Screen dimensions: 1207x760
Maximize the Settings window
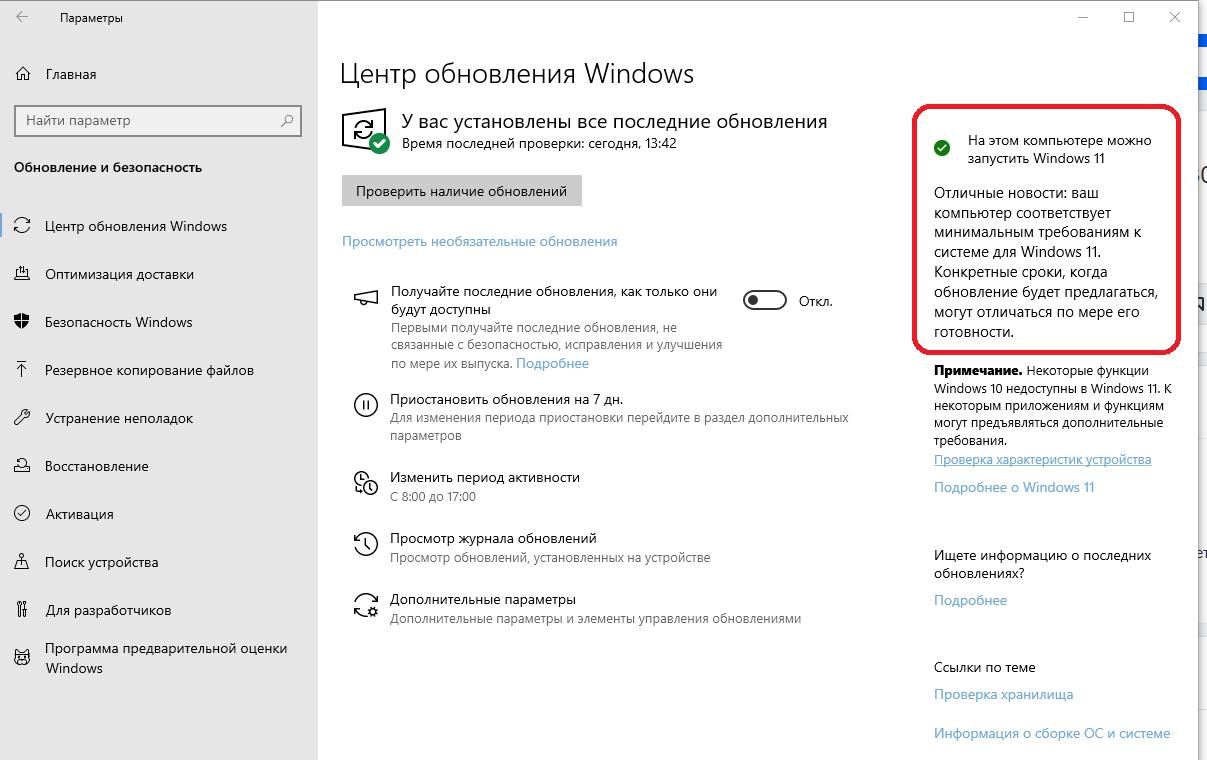coord(1129,17)
